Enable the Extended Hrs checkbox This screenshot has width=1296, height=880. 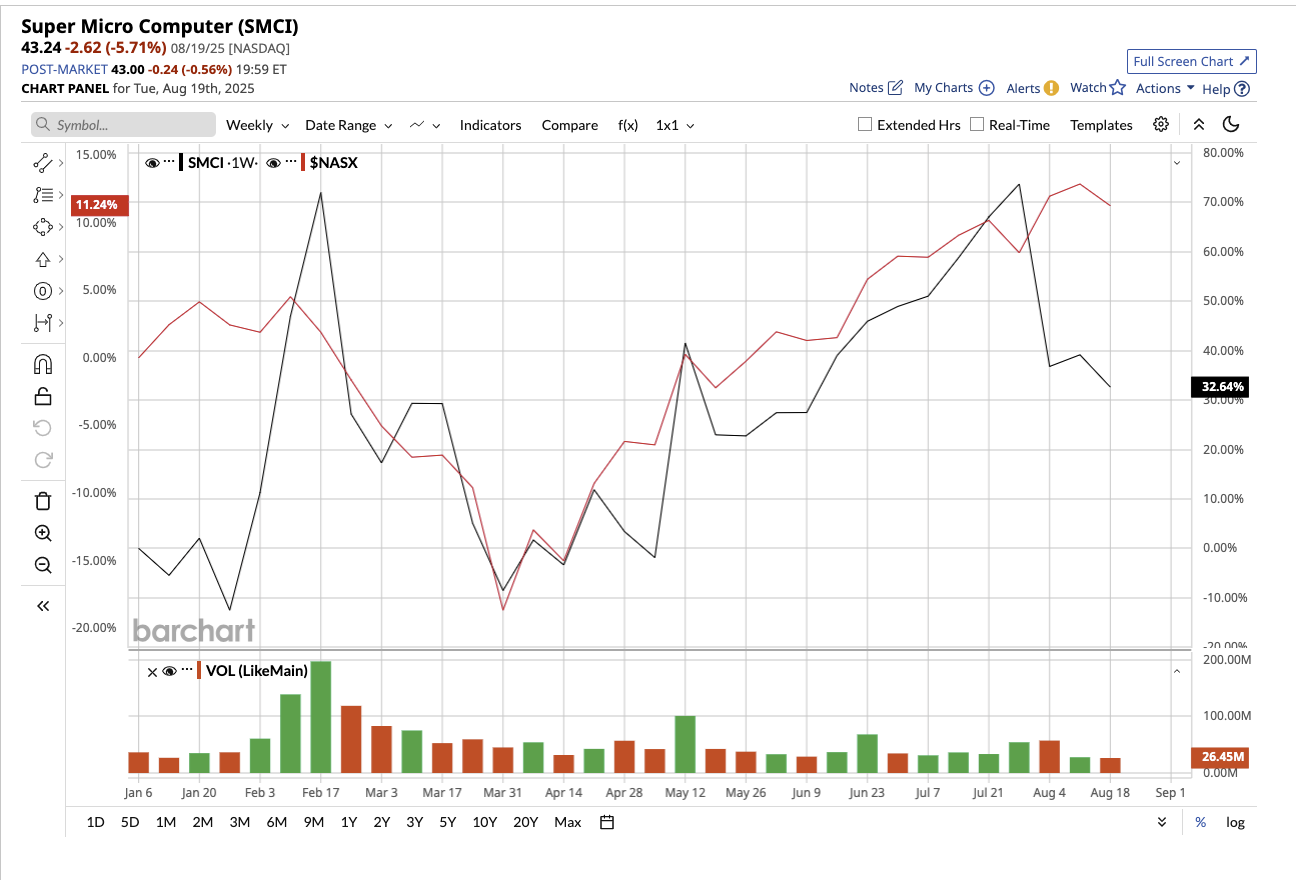click(x=865, y=125)
